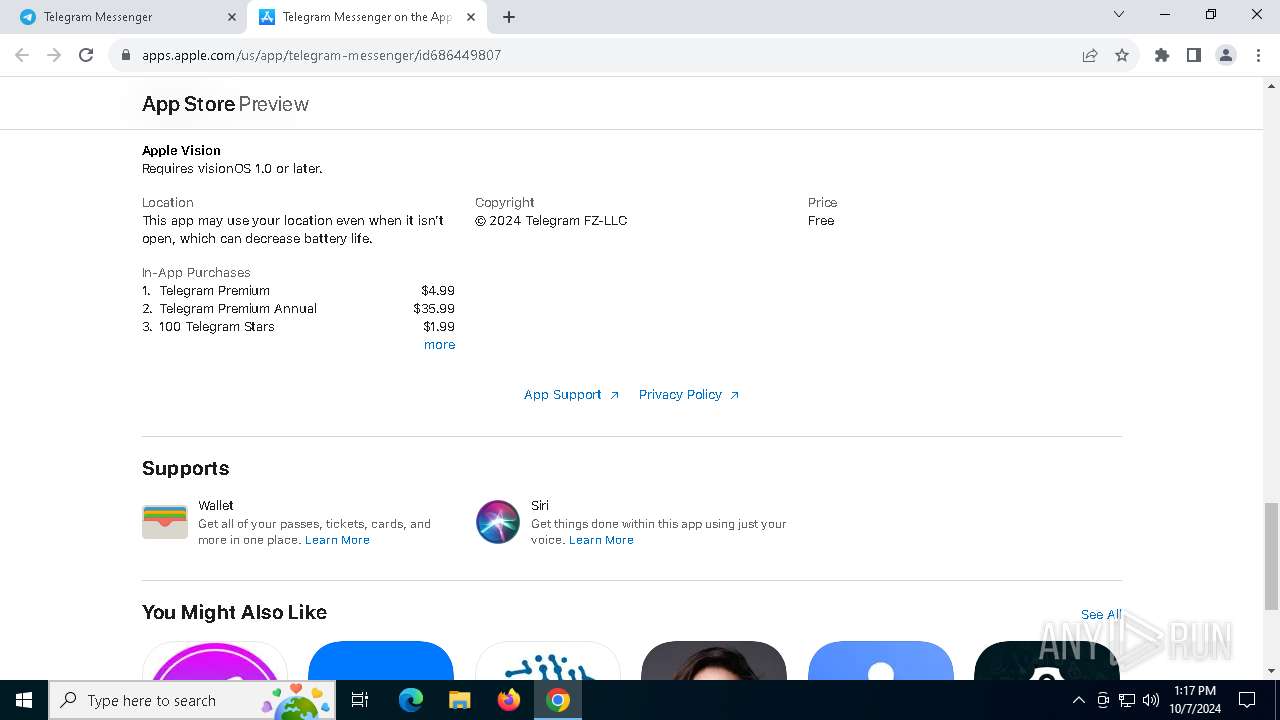Select the Telegram Premium purchase row

[298, 291]
